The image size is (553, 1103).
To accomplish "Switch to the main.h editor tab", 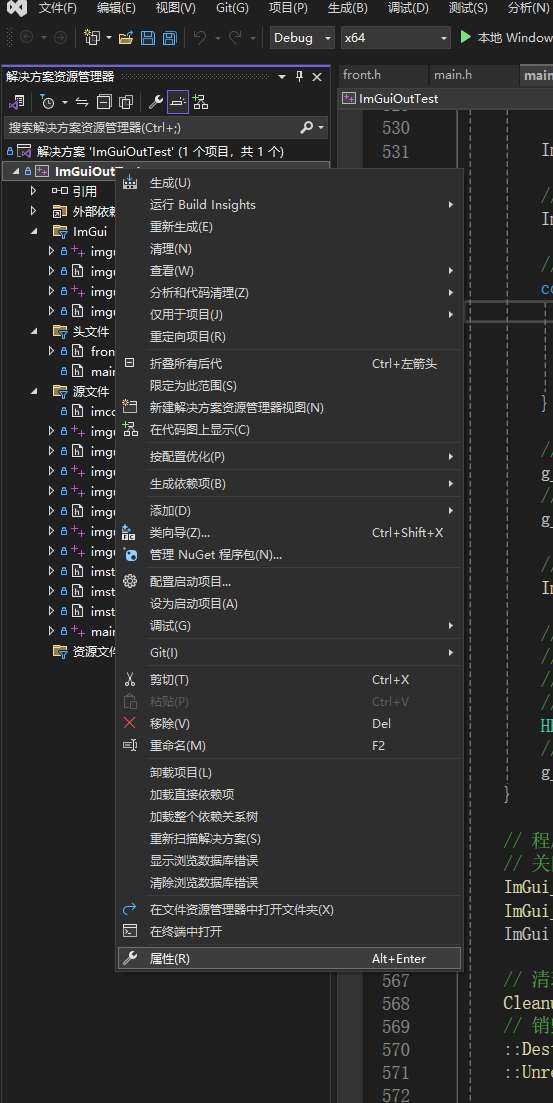I will 473,75.
